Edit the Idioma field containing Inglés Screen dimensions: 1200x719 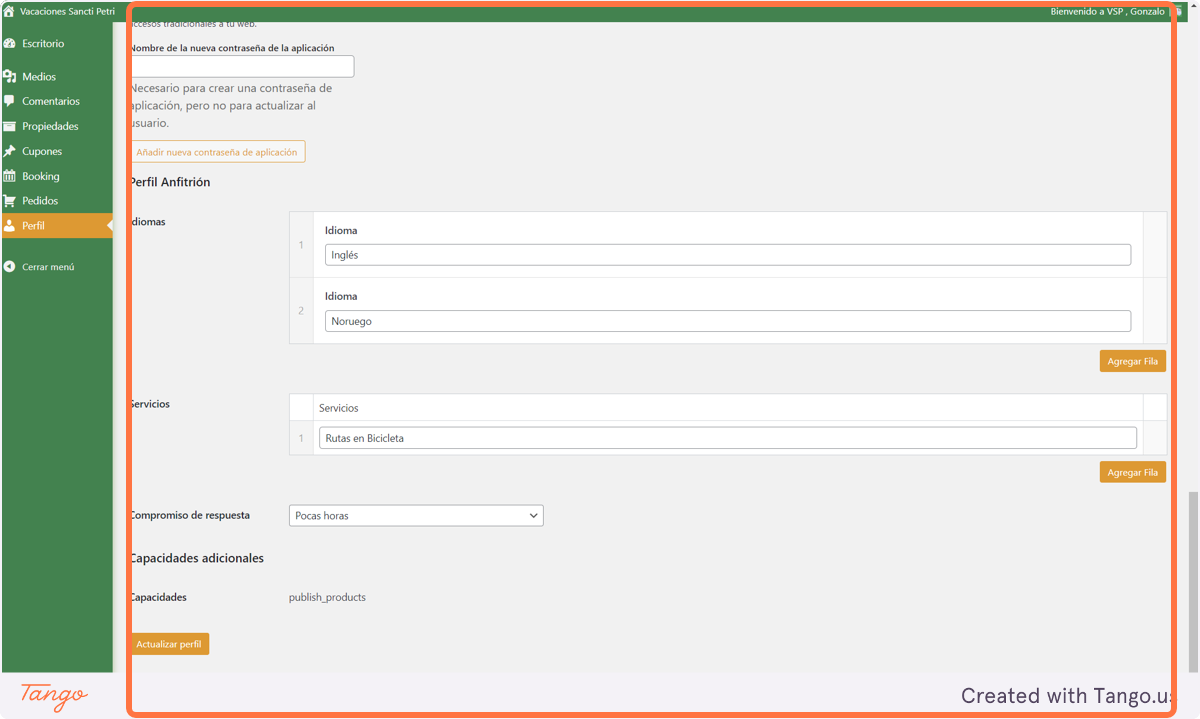point(728,255)
